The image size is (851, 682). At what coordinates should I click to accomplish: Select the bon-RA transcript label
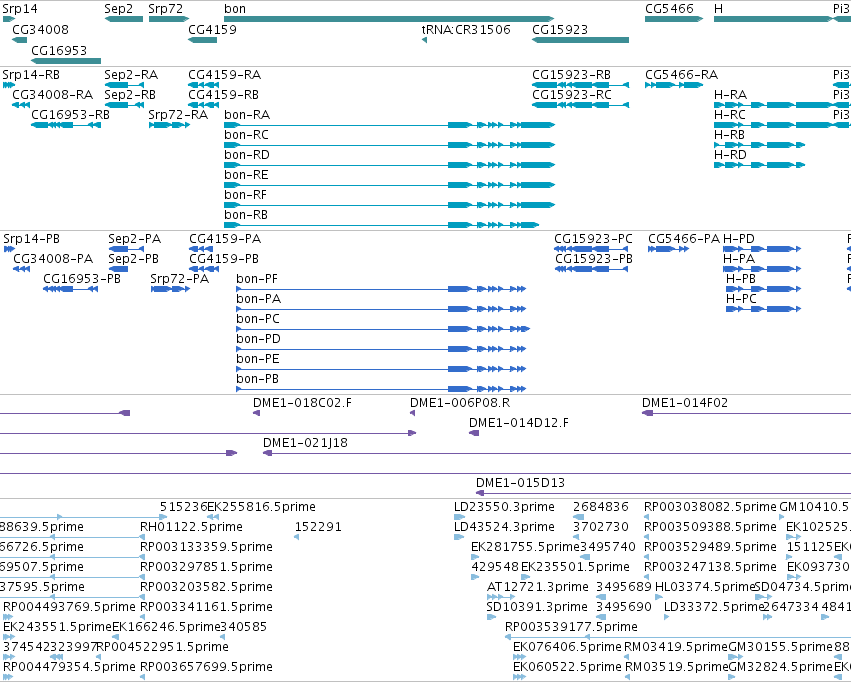pyautogui.click(x=247, y=115)
